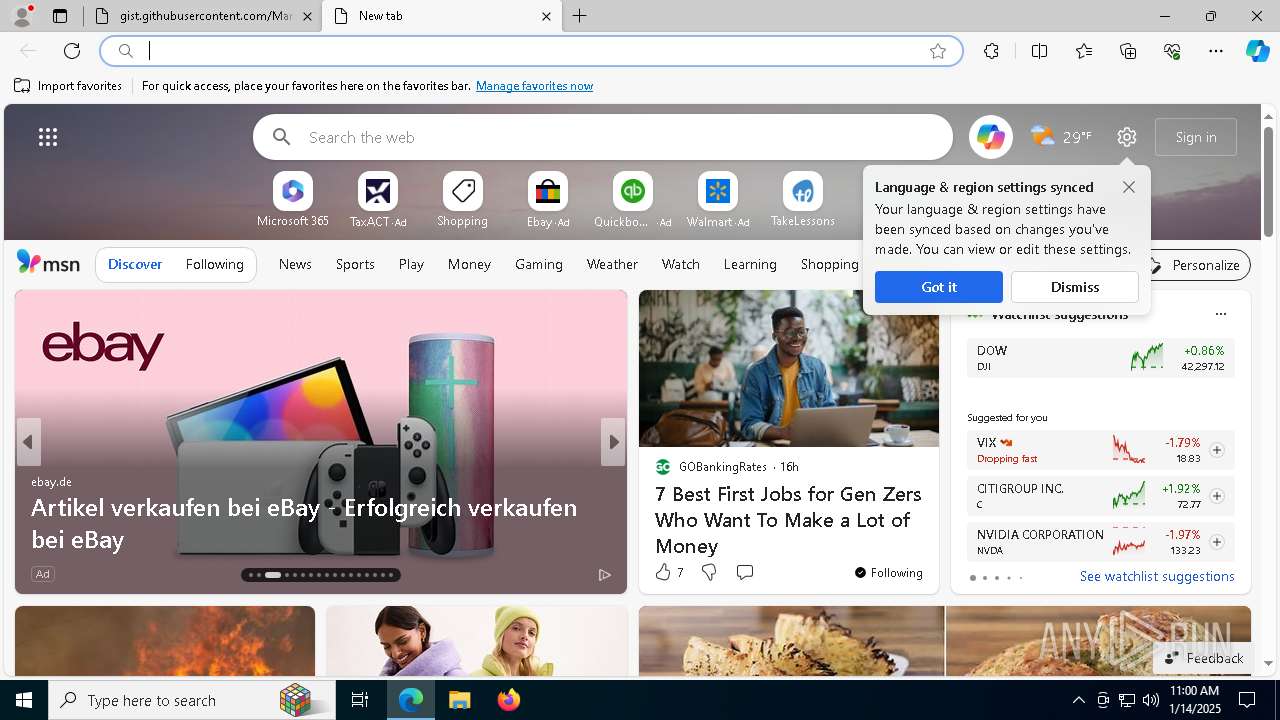Click the Dismiss button
The image size is (1280, 720).
click(x=1075, y=287)
